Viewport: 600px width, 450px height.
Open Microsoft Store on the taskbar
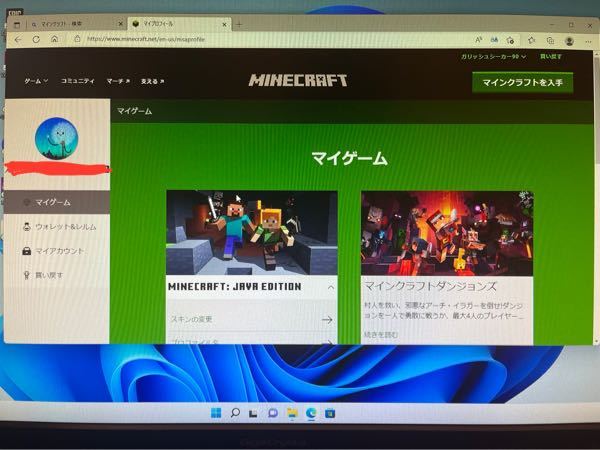point(330,413)
